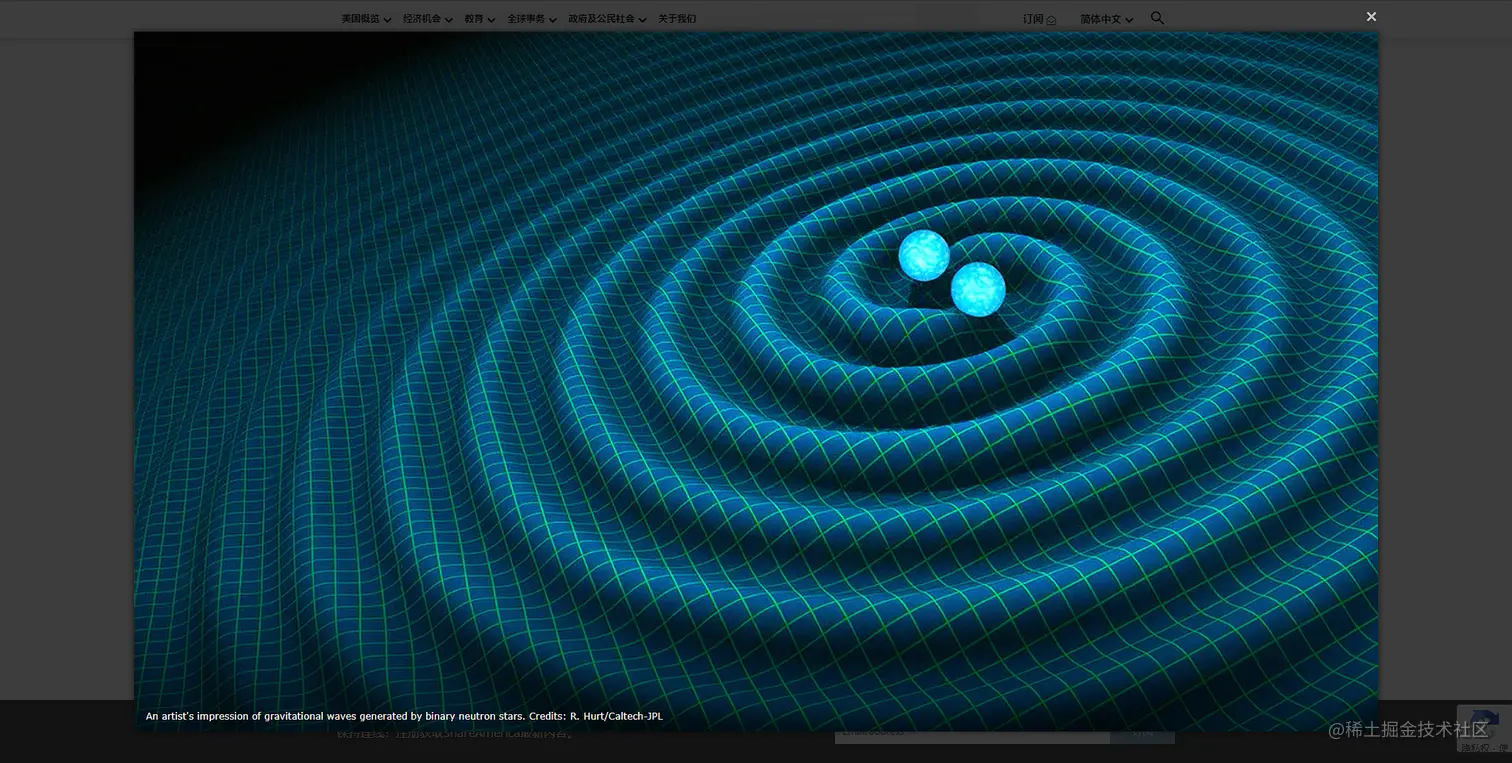This screenshot has height=763, width=1512.
Task: Open the 政府及公民社会 dropdown
Action: click(x=607, y=19)
